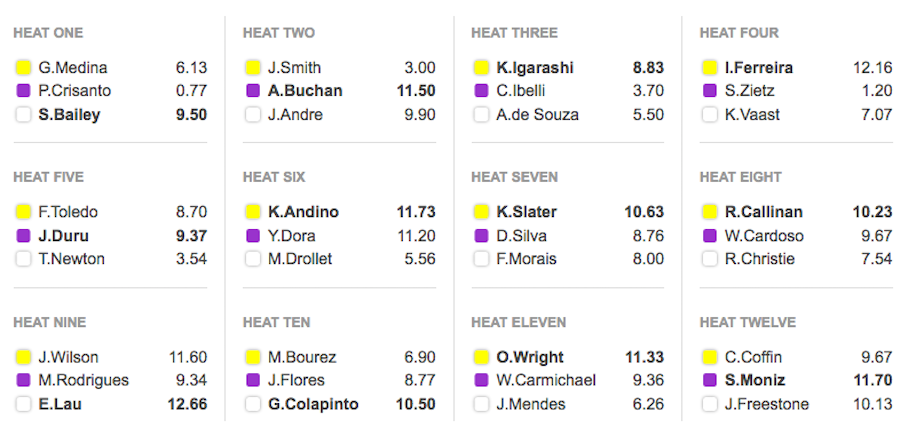Select the yellow jersey icon next to K.Andino

point(253,212)
